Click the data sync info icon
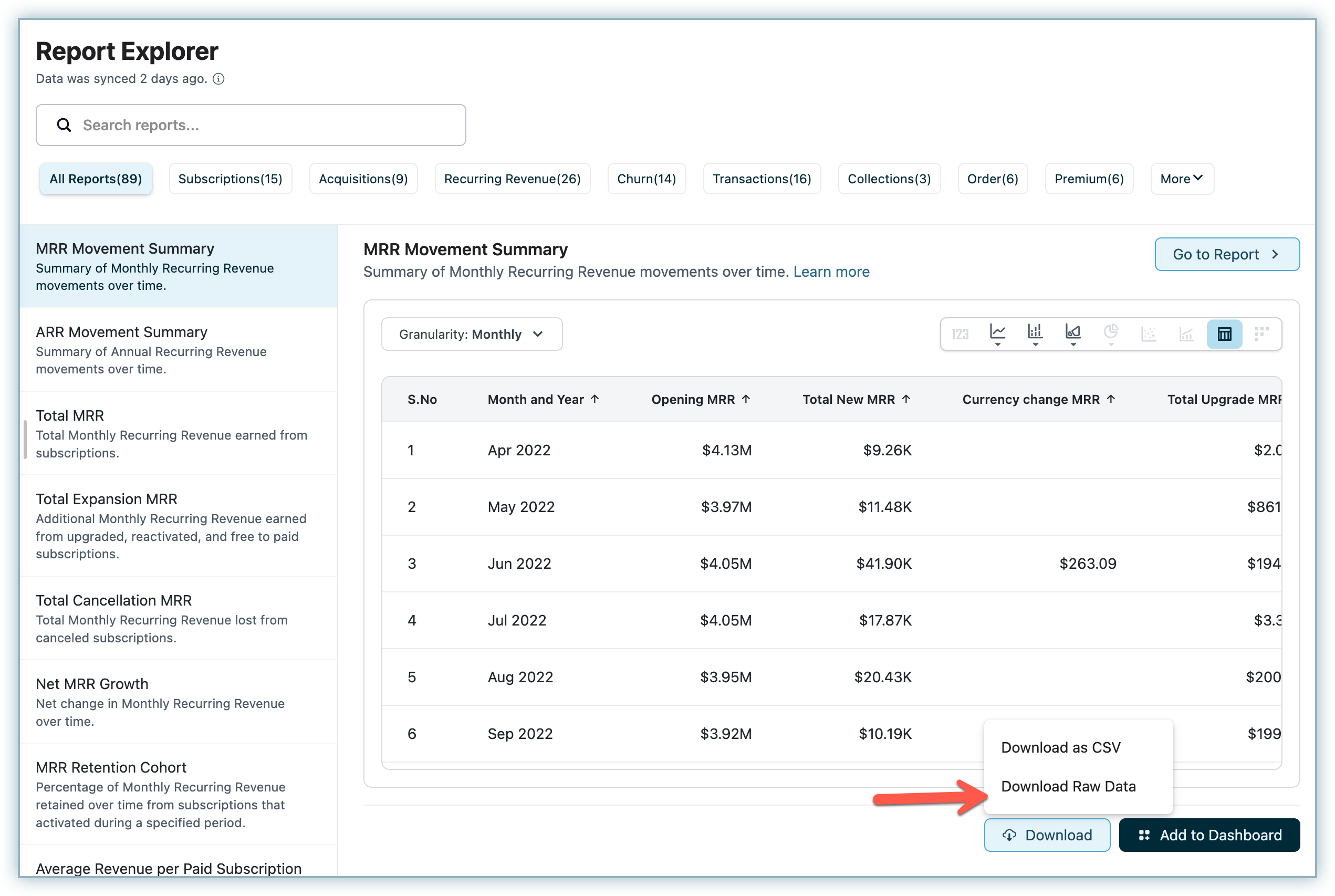The height and width of the screenshot is (896, 1335). [x=219, y=79]
